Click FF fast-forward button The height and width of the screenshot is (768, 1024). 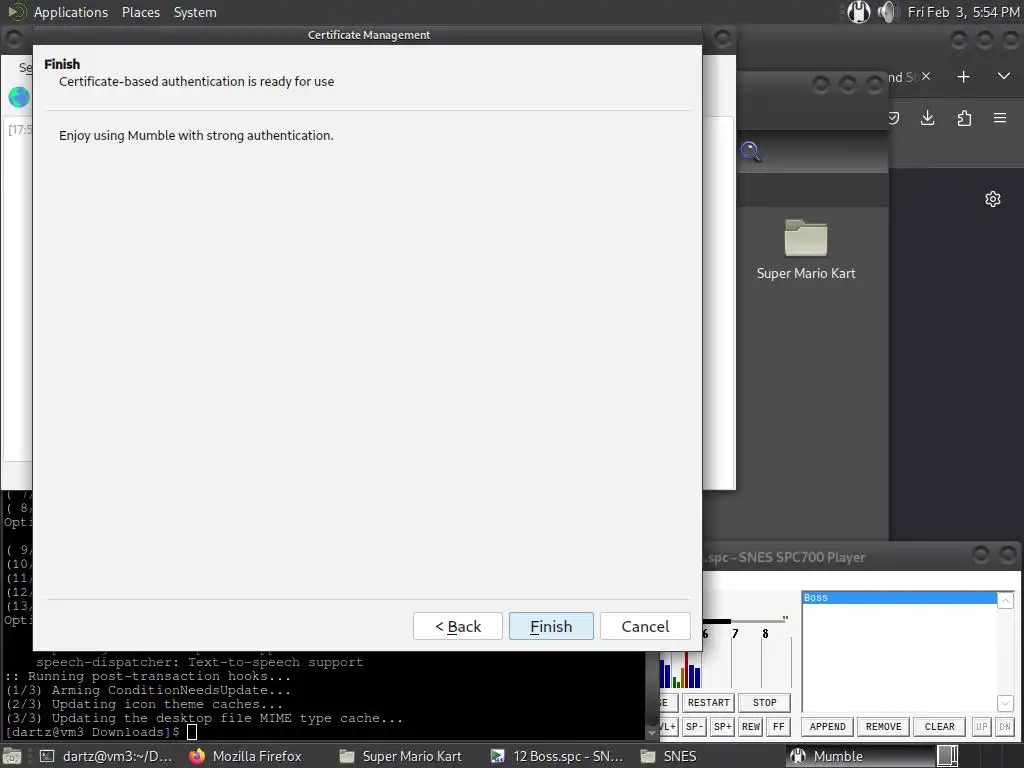tap(778, 727)
